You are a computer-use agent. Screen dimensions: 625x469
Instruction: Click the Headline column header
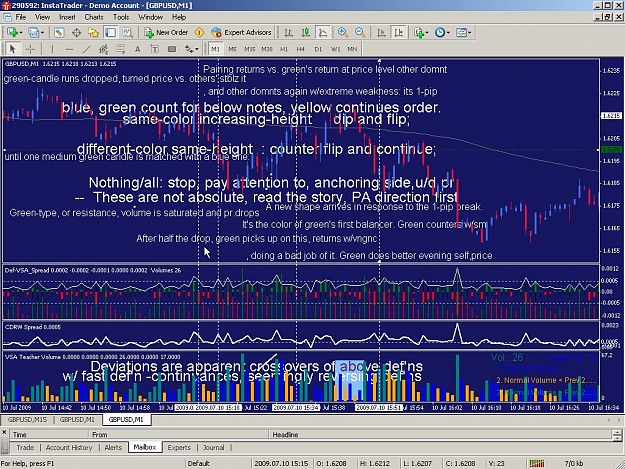[440, 434]
